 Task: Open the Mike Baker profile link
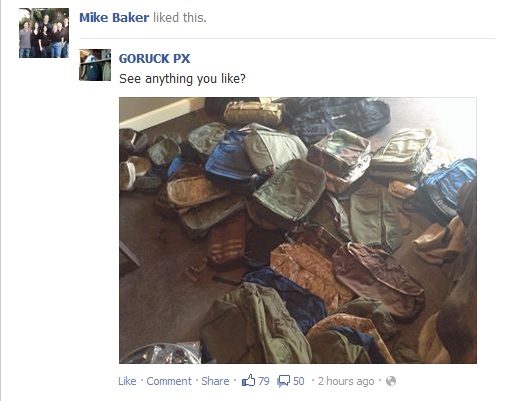(114, 17)
